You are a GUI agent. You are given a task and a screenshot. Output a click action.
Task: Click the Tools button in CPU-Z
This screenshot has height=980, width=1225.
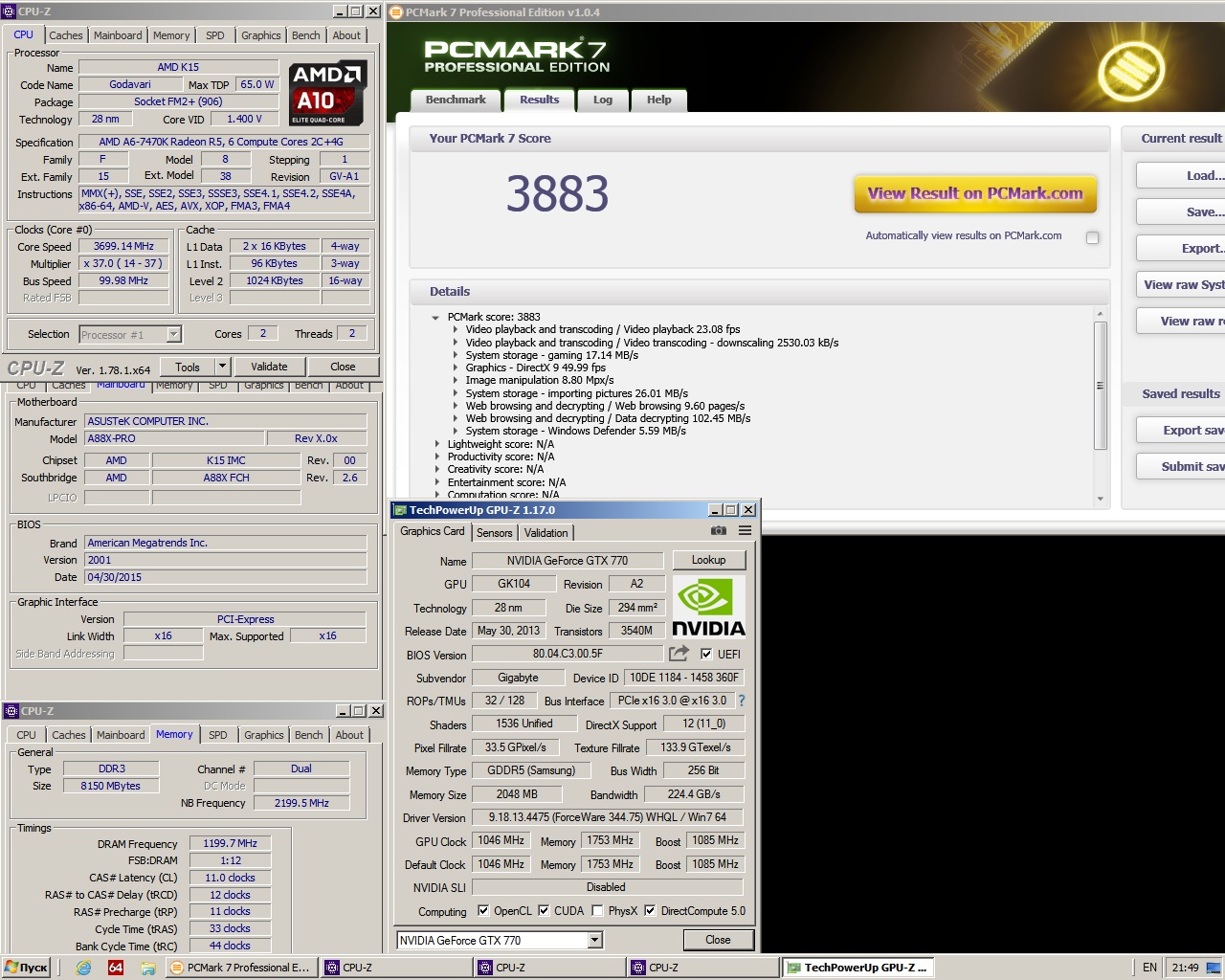coord(188,367)
